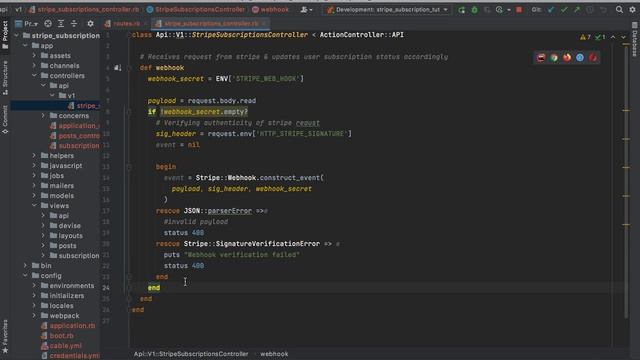Image resolution: width=640 pixels, height=360 pixels.
Task: Open the Project tool window tab
Action: 5,34
